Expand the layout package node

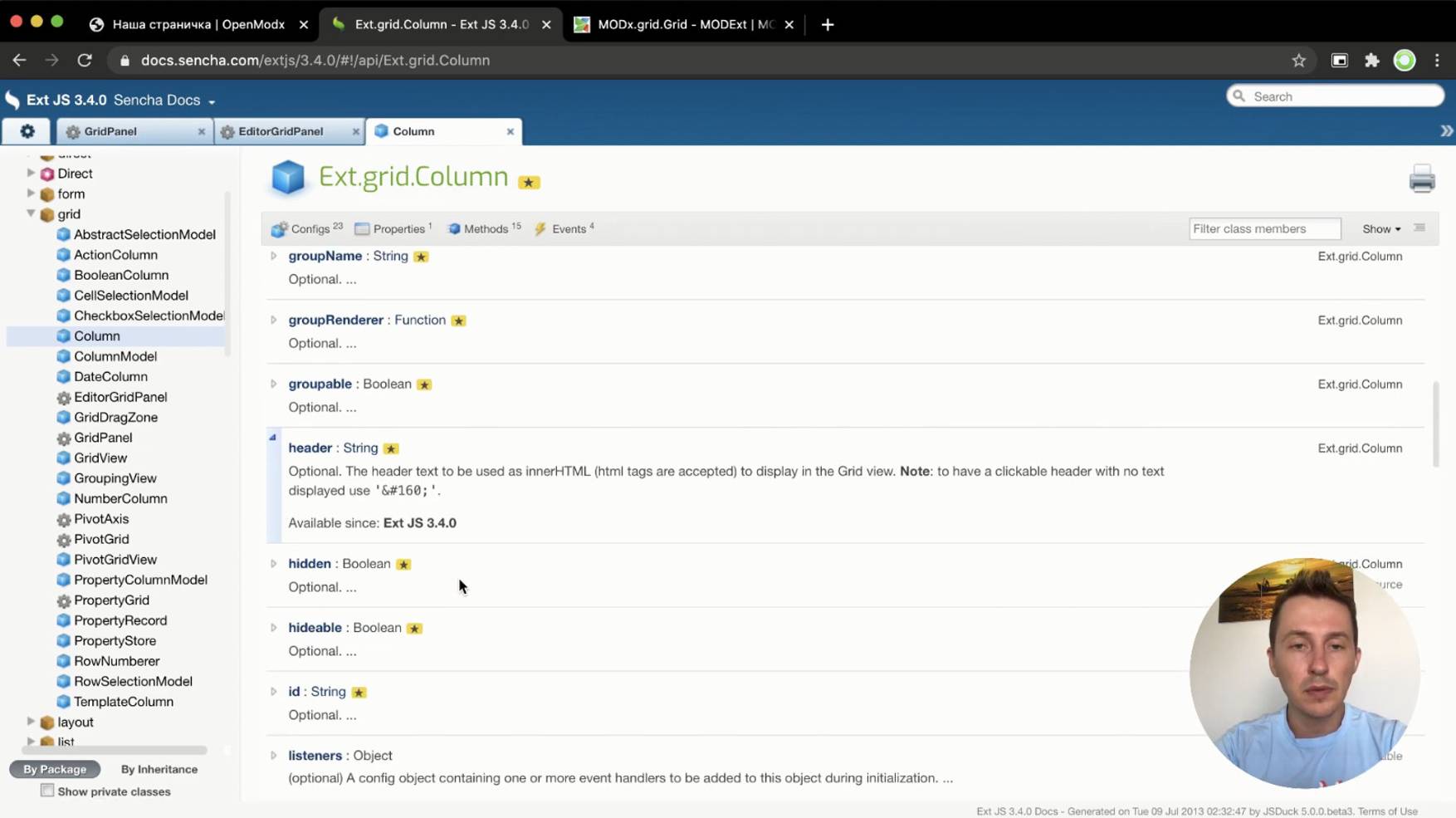point(31,722)
